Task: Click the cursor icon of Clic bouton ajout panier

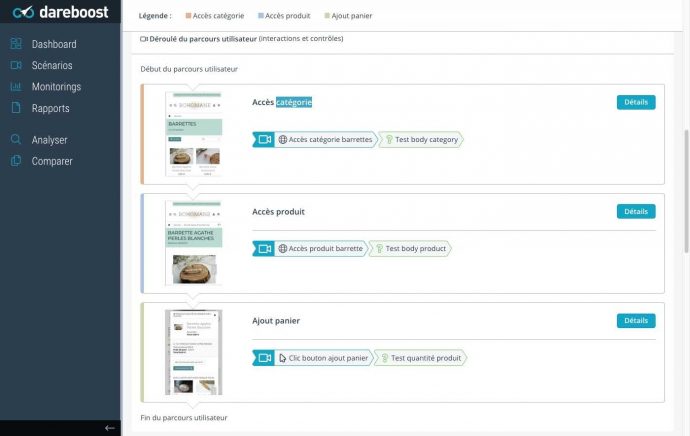Action: tap(283, 358)
